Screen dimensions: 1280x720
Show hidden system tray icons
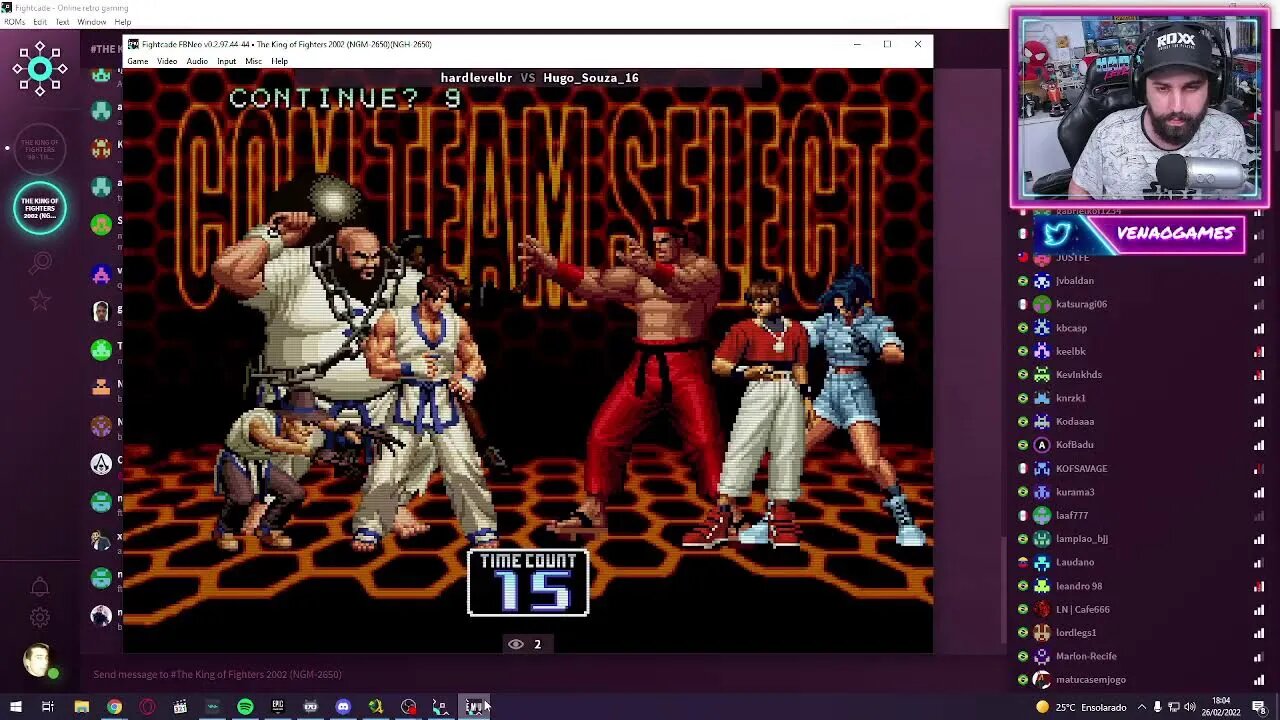(x=1142, y=707)
